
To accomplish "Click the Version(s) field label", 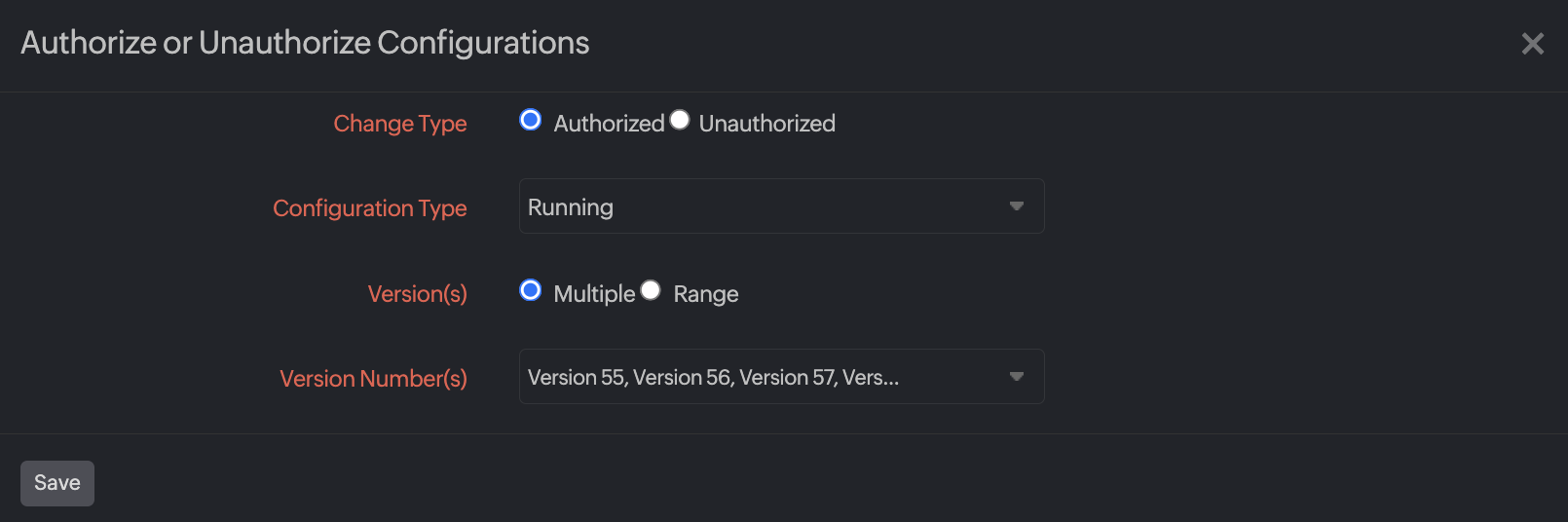I will pyautogui.click(x=418, y=294).
